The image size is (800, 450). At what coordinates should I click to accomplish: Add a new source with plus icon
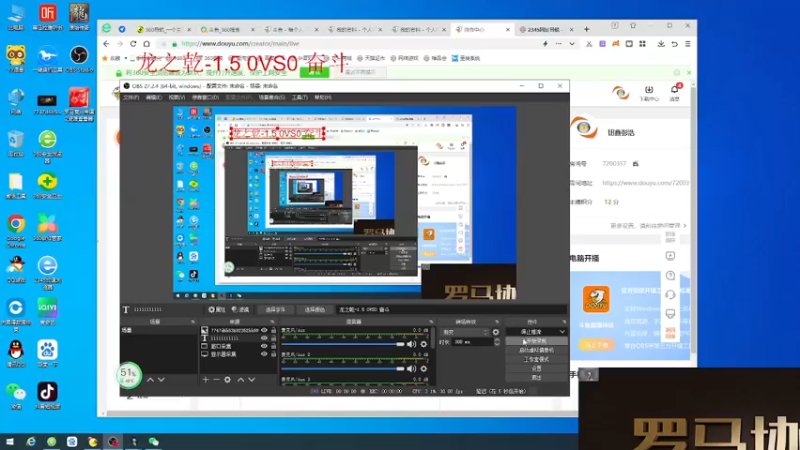pyautogui.click(x=206, y=380)
